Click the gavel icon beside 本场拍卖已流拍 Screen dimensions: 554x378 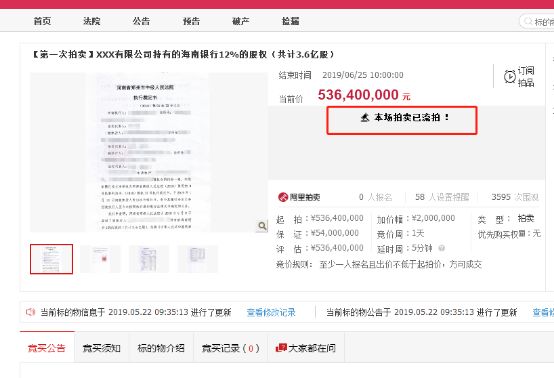tap(365, 117)
